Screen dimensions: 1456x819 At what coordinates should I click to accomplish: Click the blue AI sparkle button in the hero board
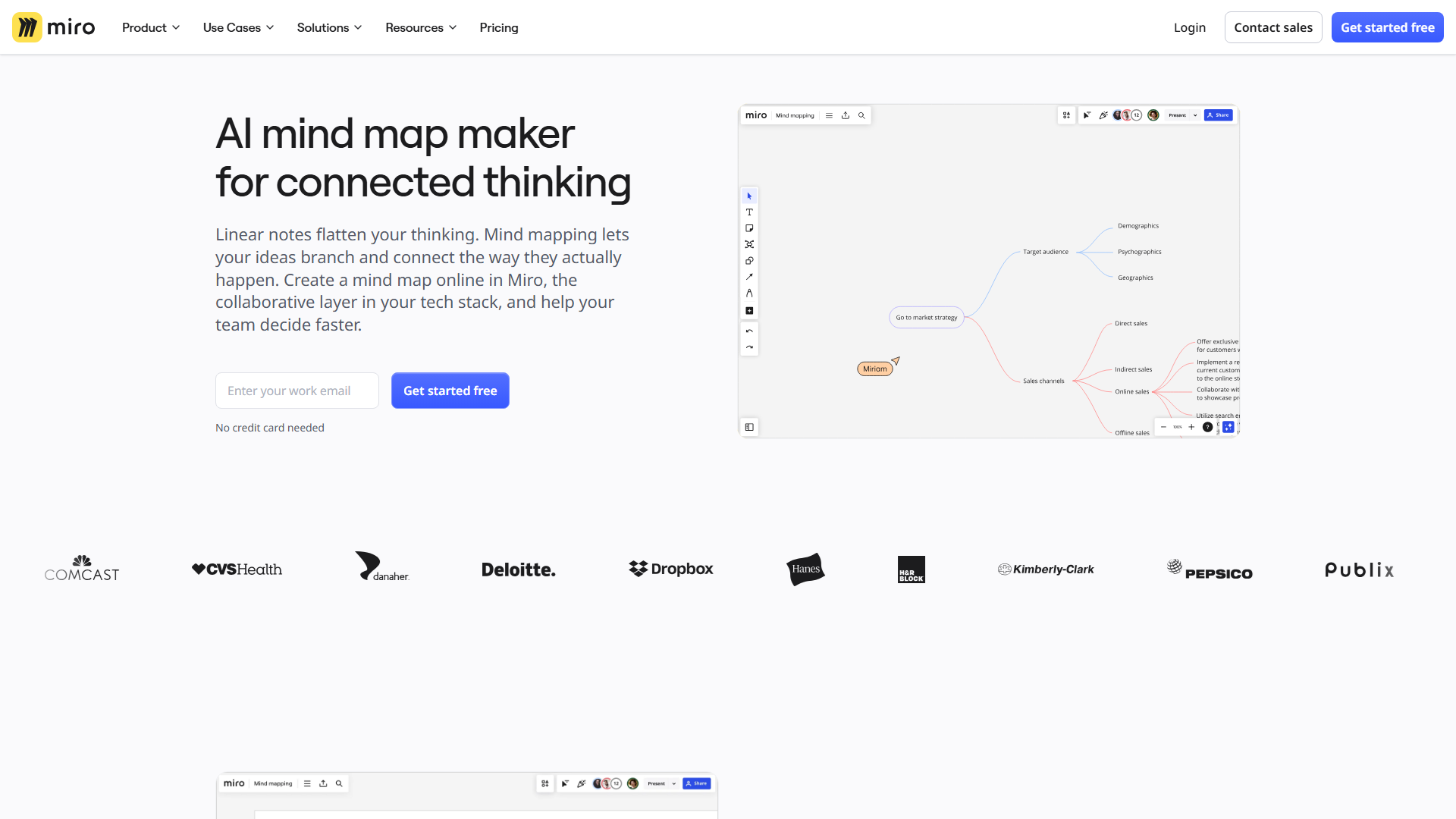tap(1228, 427)
